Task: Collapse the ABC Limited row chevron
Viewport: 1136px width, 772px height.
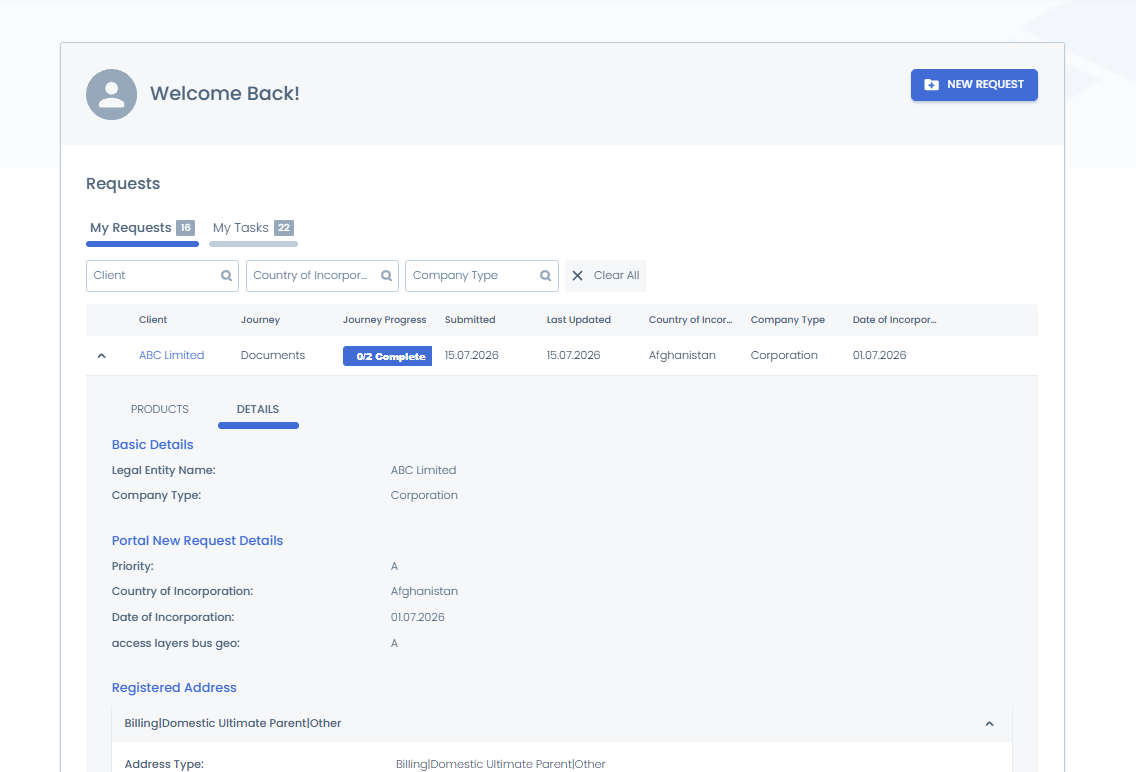Action: point(101,356)
